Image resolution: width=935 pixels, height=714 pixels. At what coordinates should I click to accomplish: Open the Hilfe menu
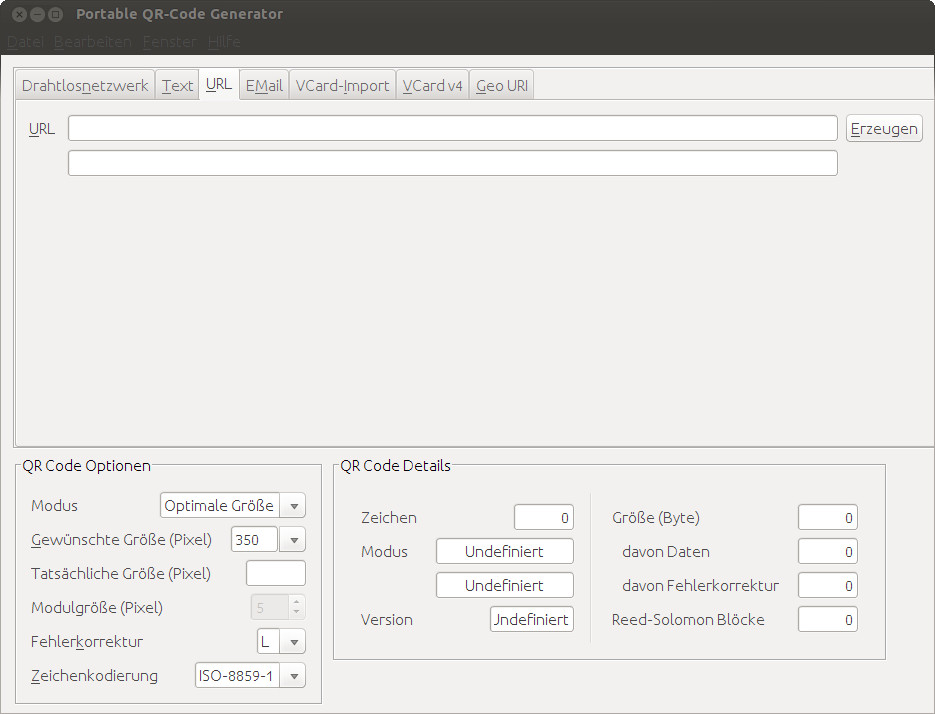tap(224, 42)
